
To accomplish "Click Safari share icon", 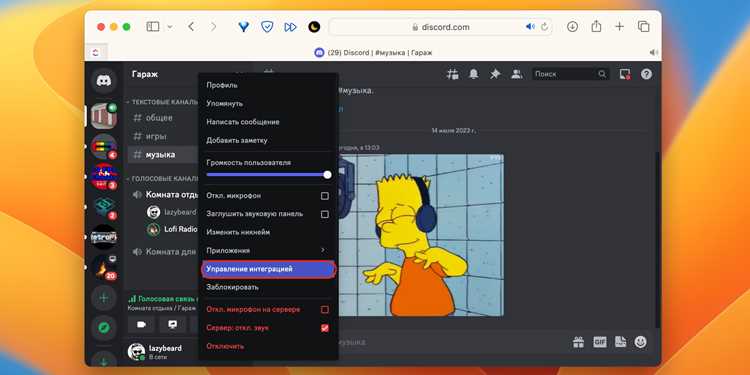I will [x=596, y=26].
